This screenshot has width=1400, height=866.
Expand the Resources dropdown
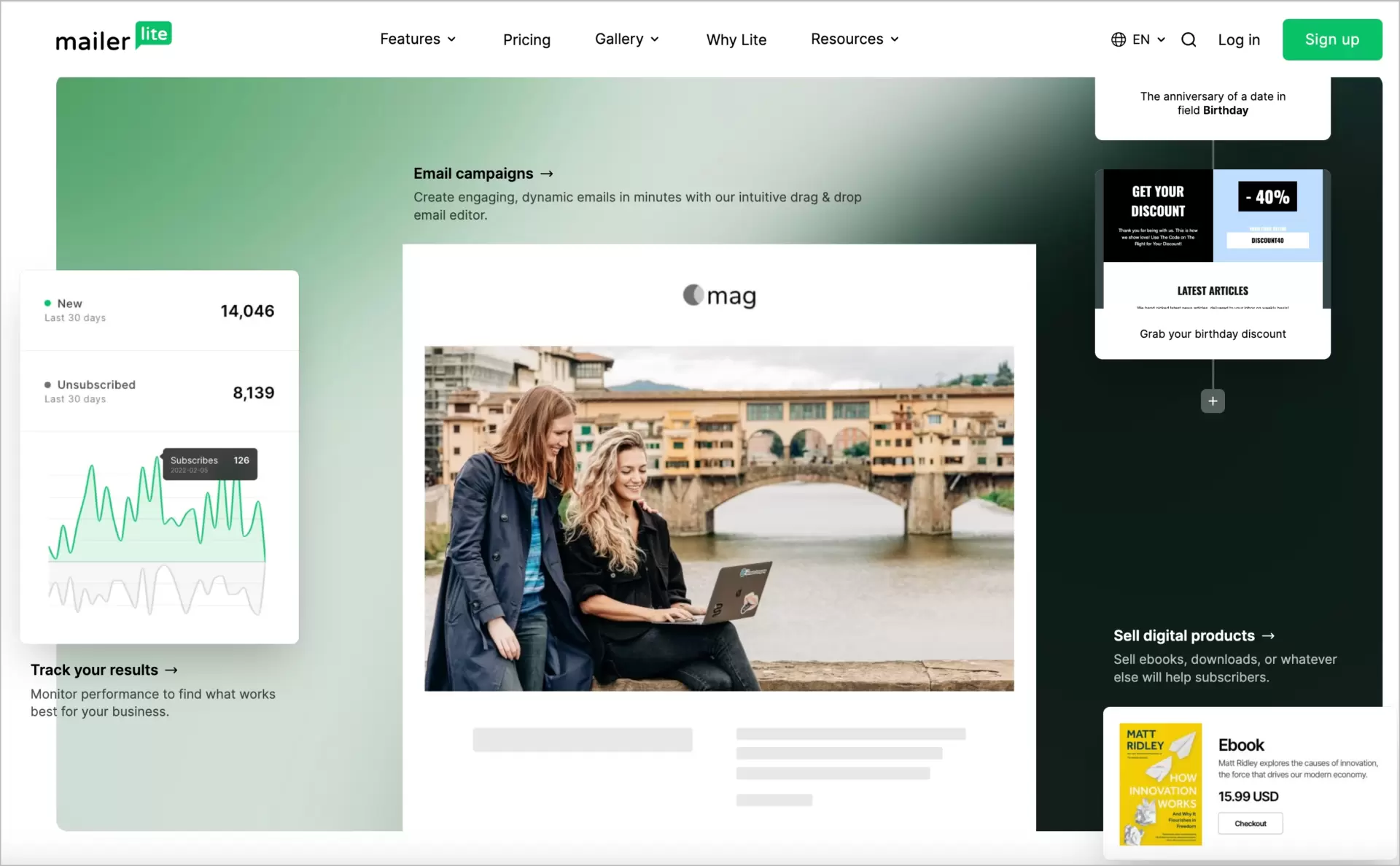point(854,39)
